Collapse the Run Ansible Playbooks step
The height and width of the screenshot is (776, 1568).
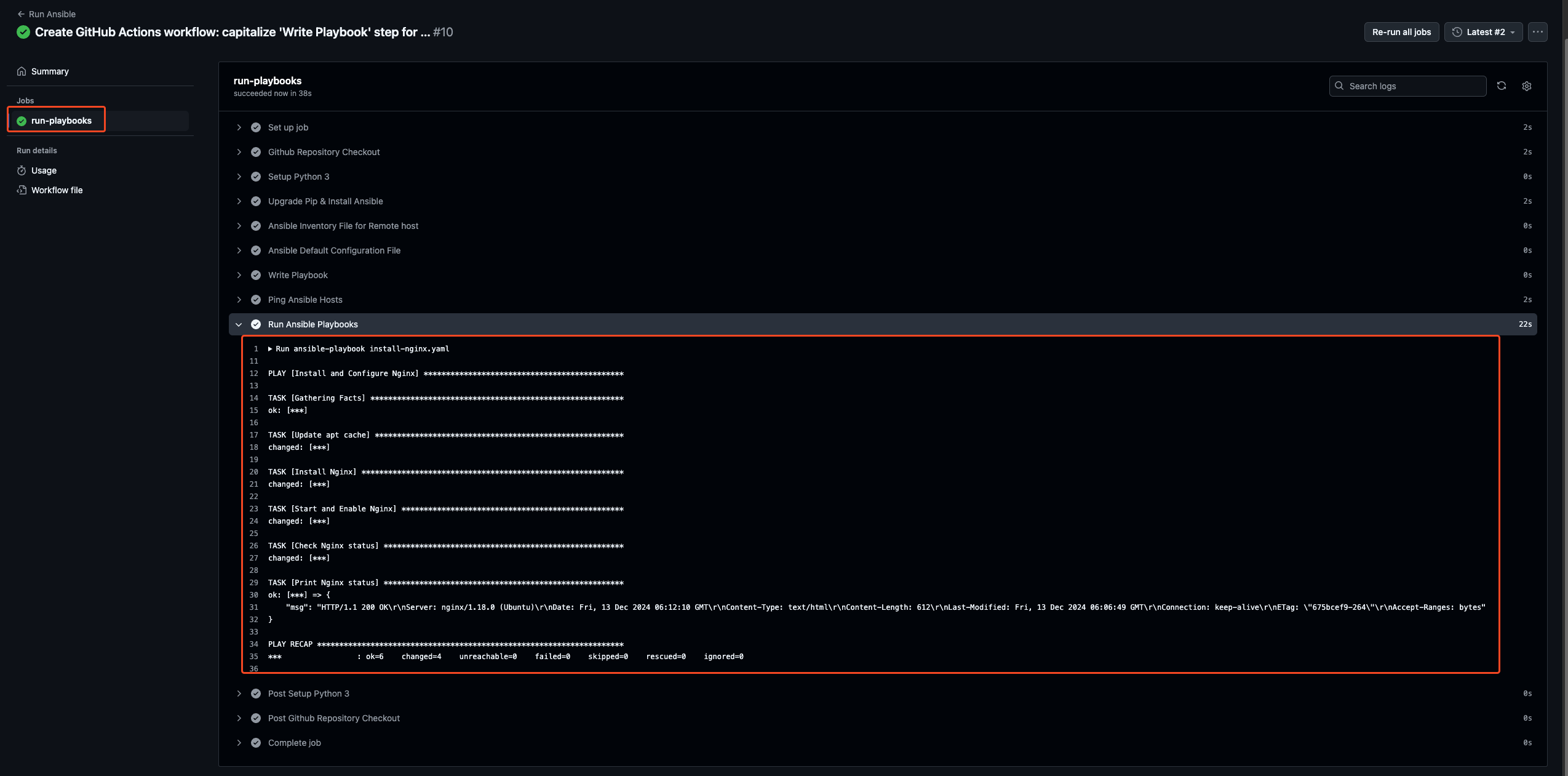239,324
